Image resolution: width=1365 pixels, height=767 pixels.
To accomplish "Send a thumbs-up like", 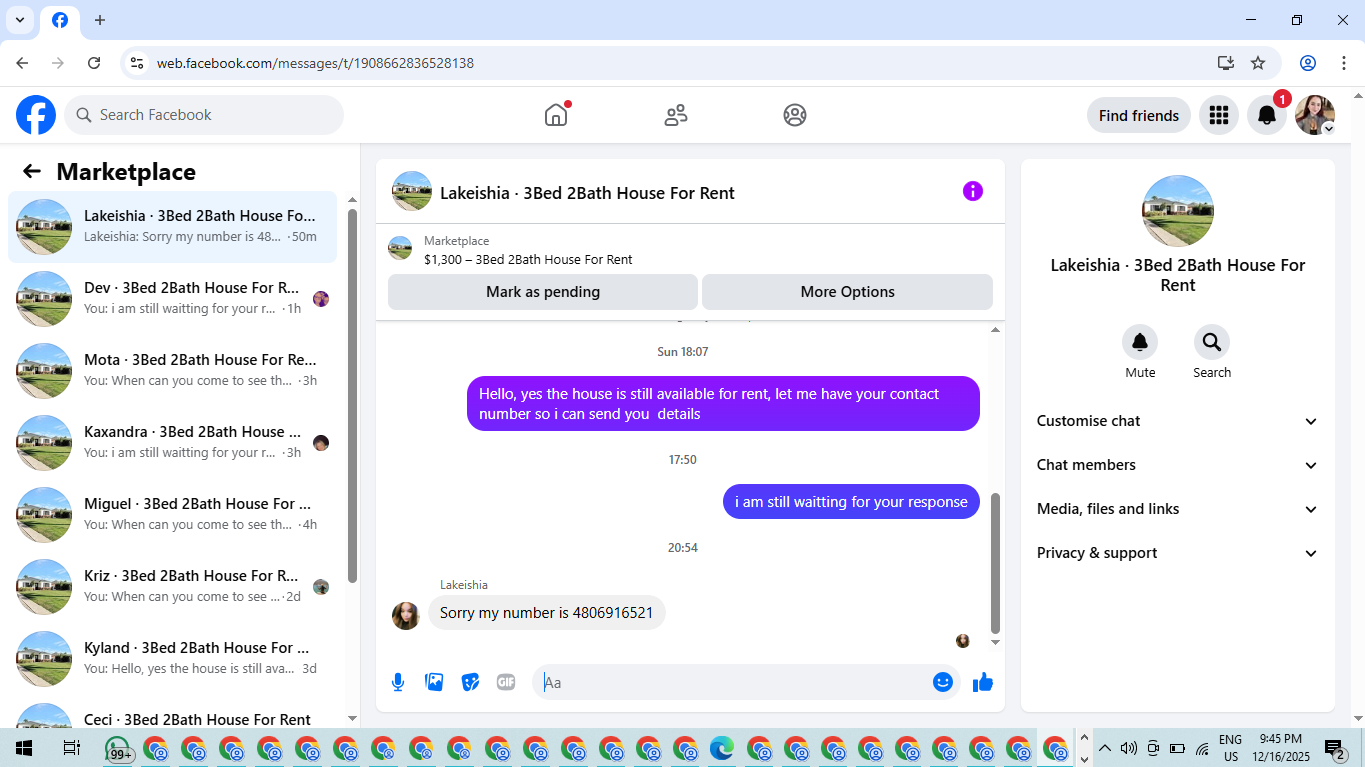I will pyautogui.click(x=983, y=682).
